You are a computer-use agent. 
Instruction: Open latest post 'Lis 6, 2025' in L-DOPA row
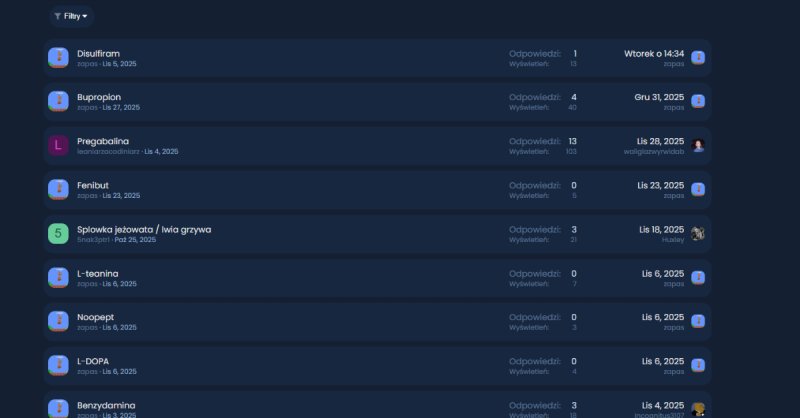tap(663, 361)
